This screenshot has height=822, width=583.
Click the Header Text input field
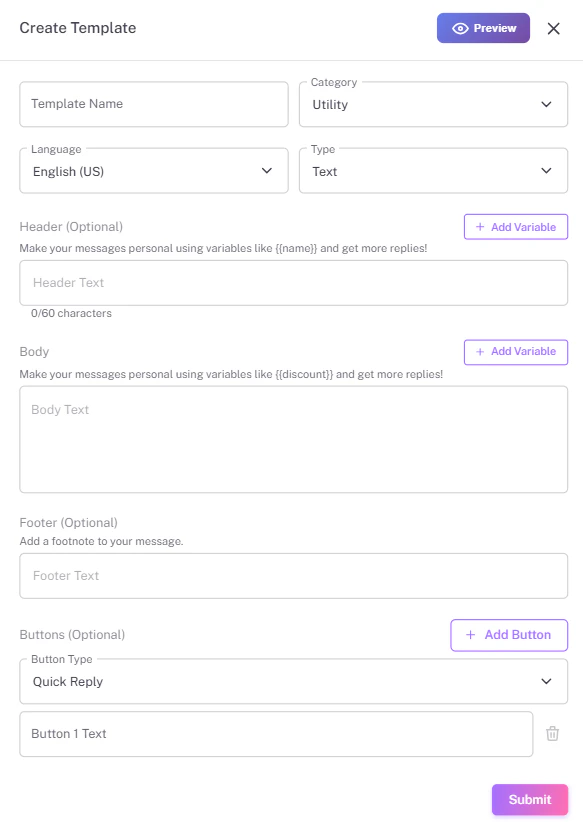(293, 282)
